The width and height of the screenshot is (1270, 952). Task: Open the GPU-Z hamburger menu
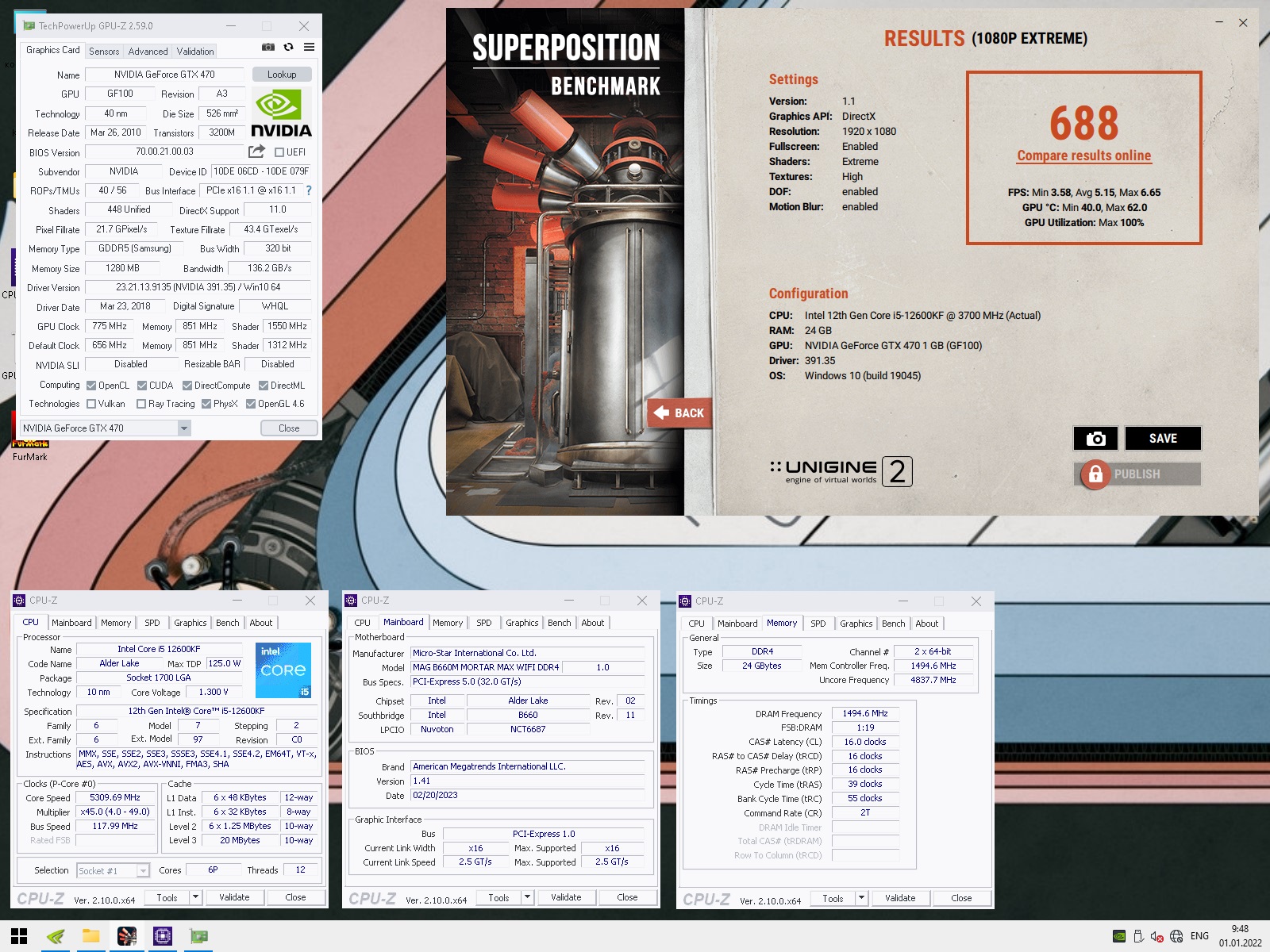pyautogui.click(x=309, y=47)
